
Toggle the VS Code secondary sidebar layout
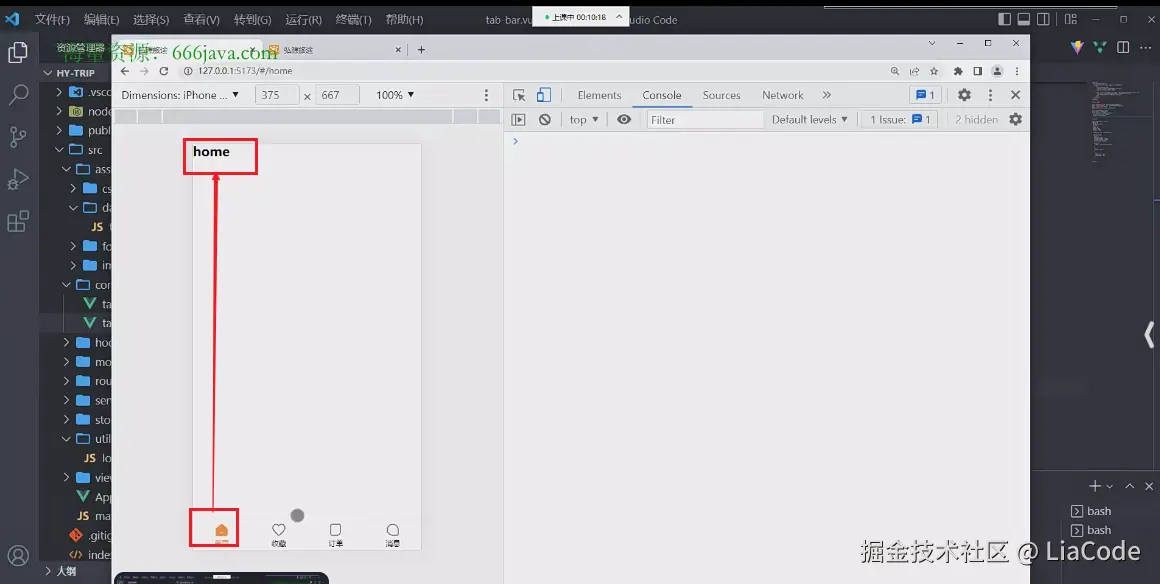point(1043,19)
